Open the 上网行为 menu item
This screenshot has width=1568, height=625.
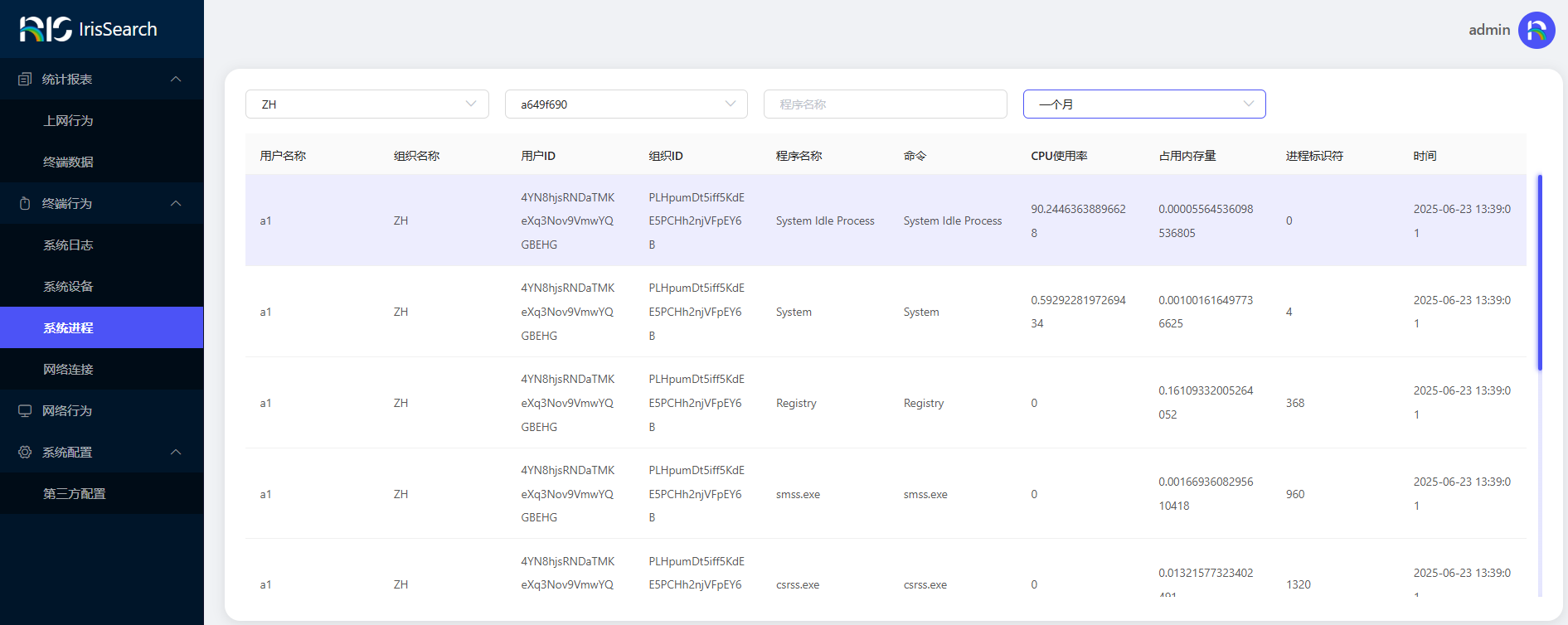click(x=68, y=121)
